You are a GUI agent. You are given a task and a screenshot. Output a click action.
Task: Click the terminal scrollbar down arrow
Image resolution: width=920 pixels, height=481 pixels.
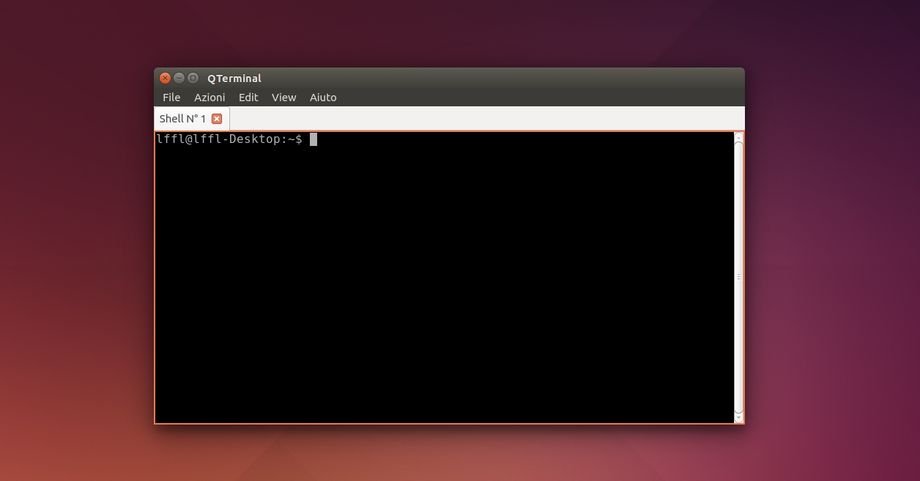point(739,416)
